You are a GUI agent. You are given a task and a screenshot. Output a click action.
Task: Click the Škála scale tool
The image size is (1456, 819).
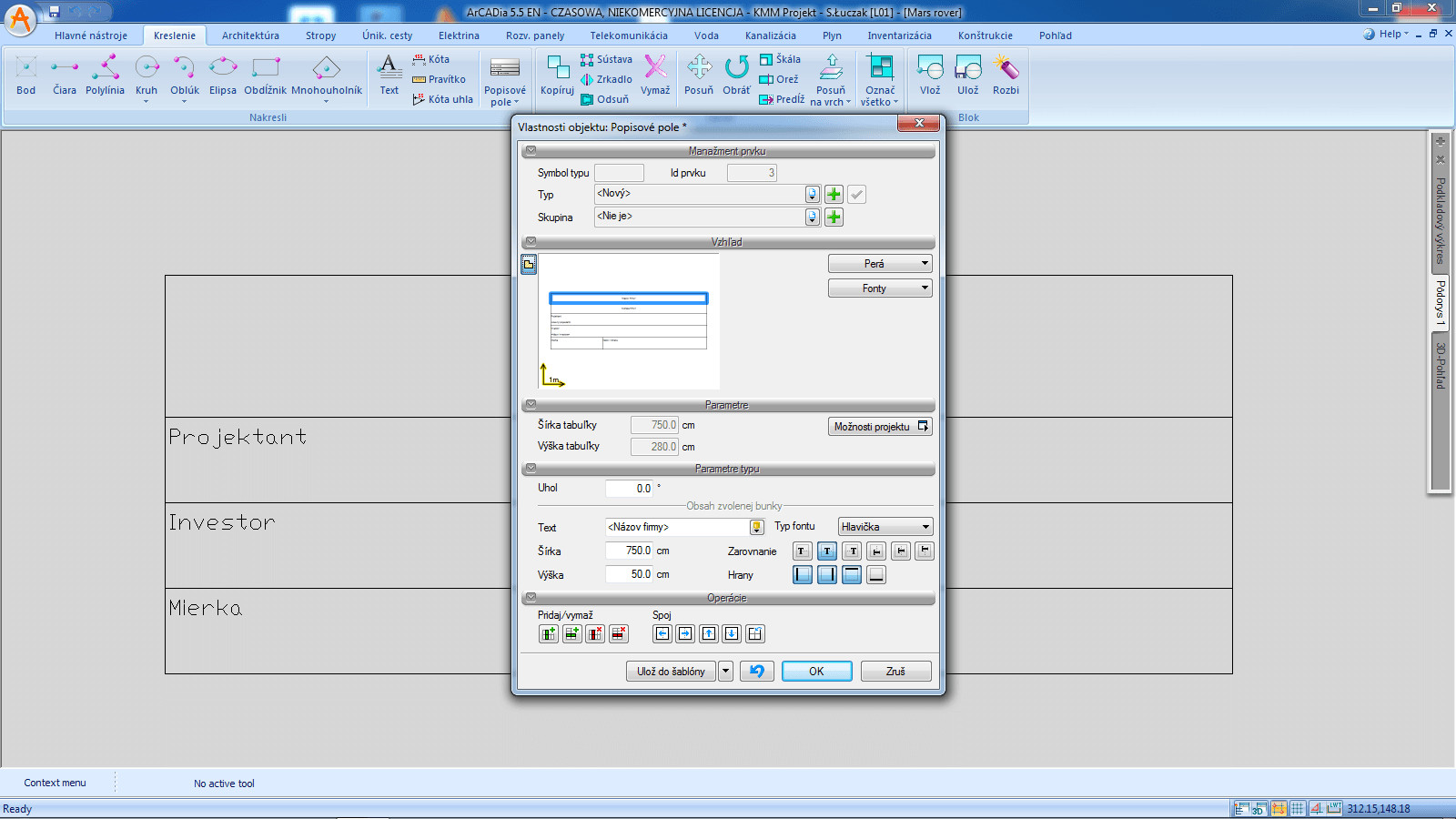coord(781,59)
